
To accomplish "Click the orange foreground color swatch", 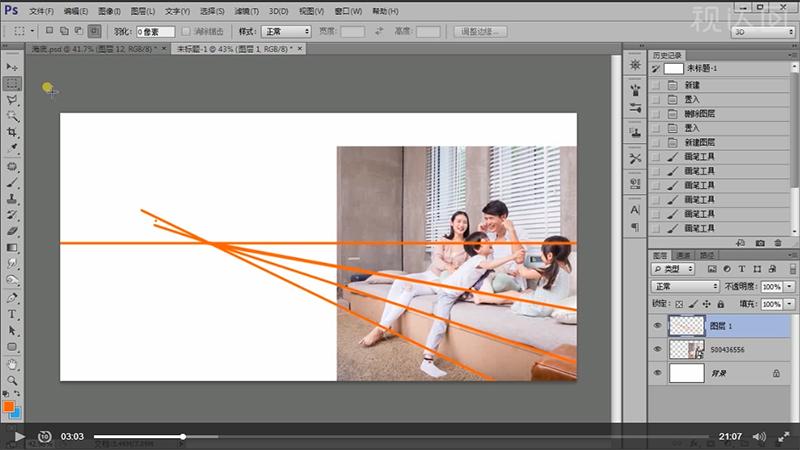I will (9, 407).
